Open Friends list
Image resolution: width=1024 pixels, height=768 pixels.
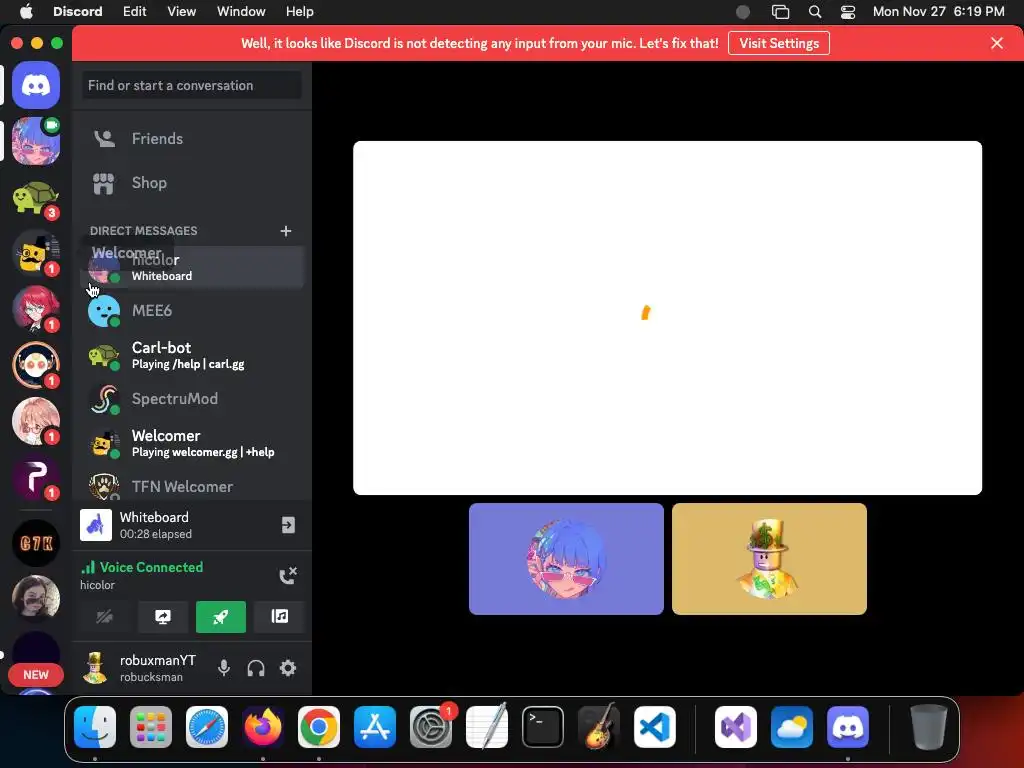click(x=192, y=138)
